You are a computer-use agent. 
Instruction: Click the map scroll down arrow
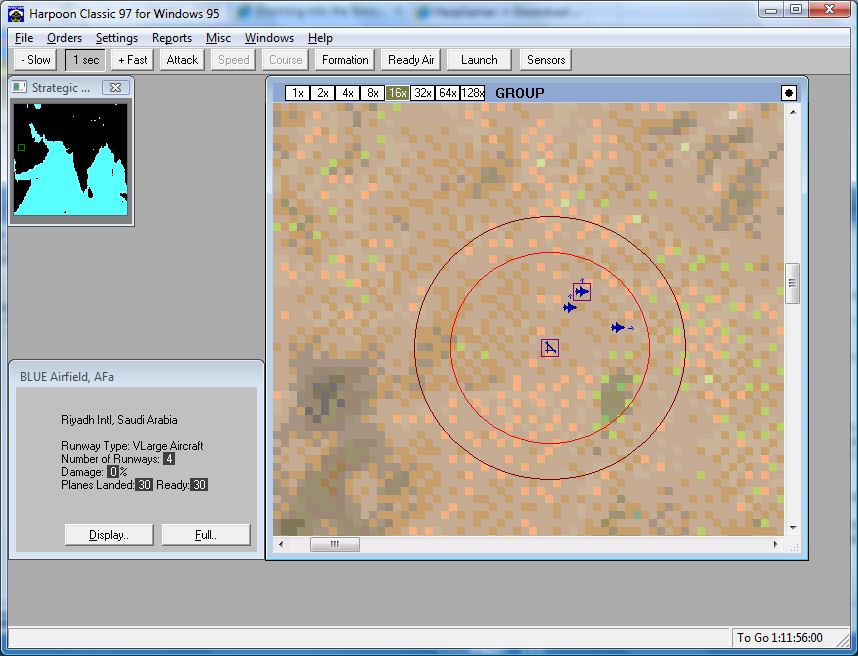tap(793, 528)
